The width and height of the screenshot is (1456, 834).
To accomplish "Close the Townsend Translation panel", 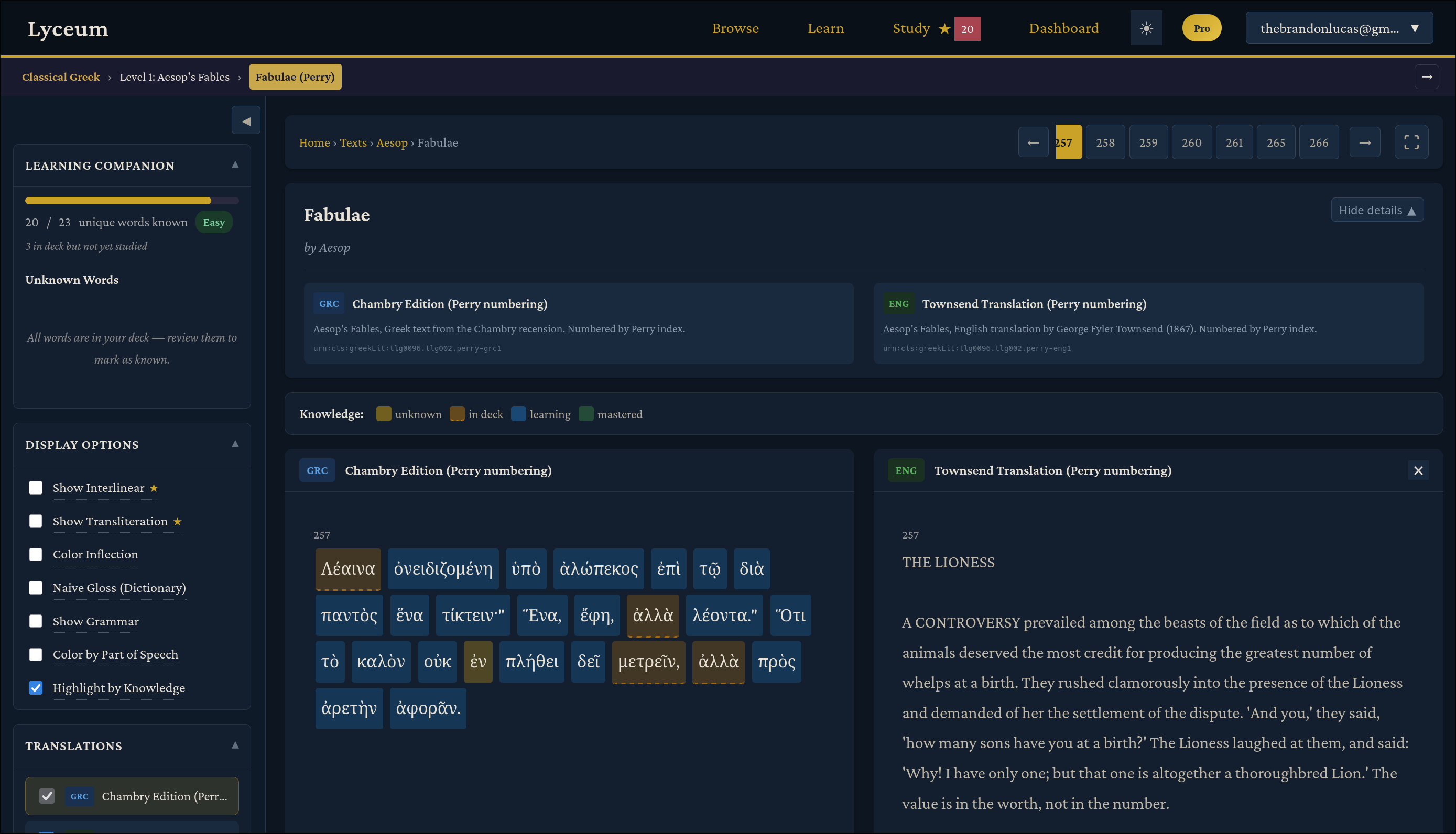I will (1418, 470).
